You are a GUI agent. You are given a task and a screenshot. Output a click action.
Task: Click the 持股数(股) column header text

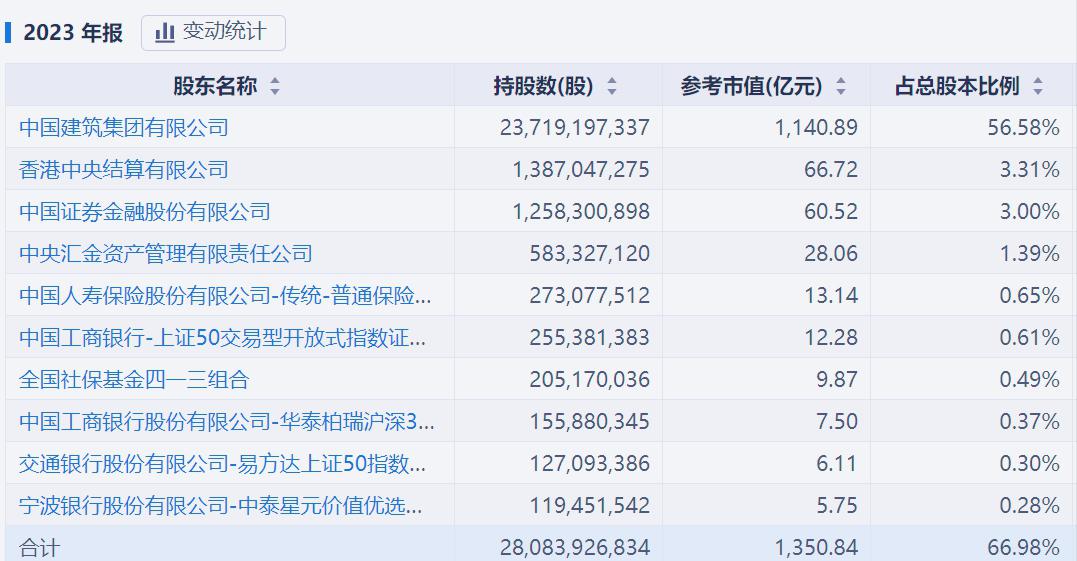point(543,86)
